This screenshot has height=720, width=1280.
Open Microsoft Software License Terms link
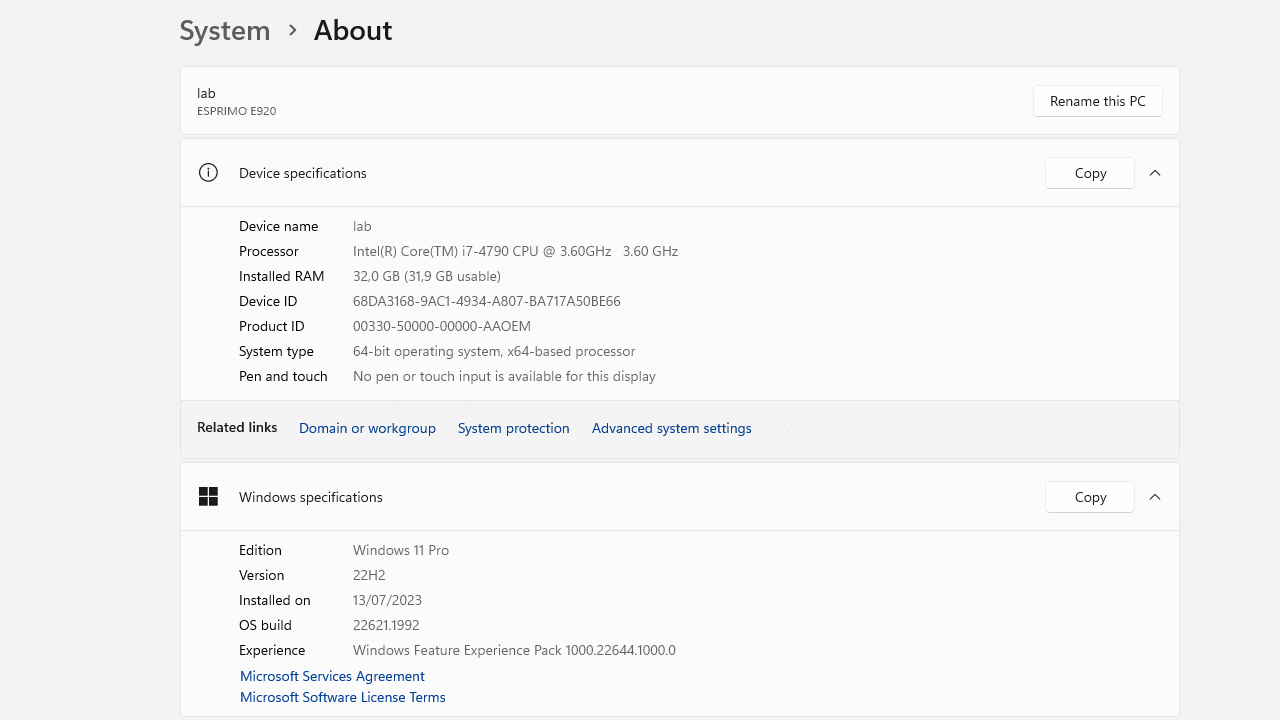click(343, 697)
